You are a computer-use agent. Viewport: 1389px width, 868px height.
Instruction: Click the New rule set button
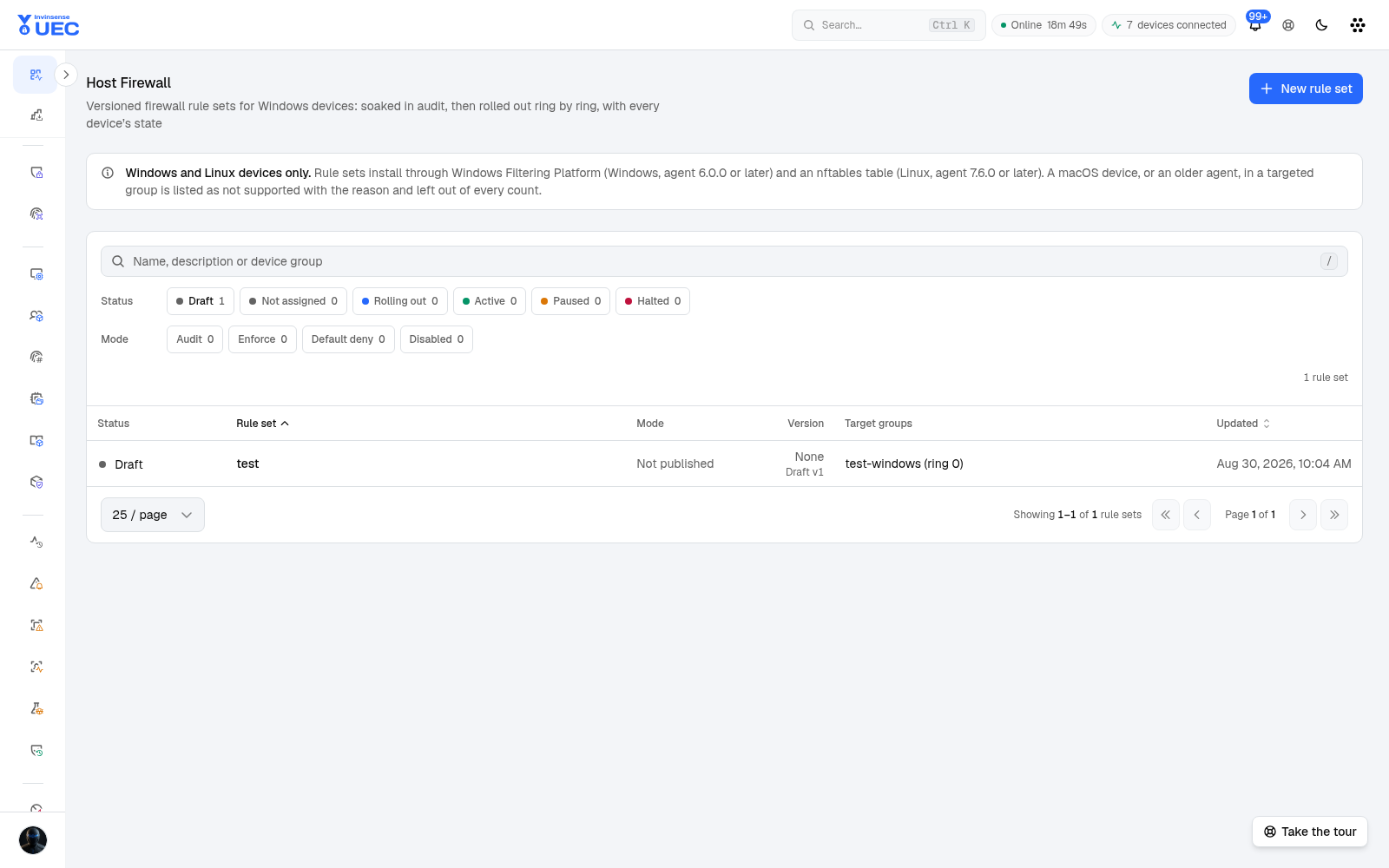point(1306,89)
